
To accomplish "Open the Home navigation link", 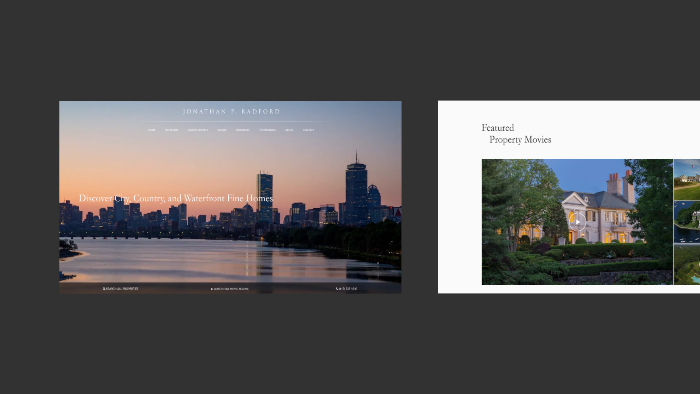I will [x=151, y=130].
